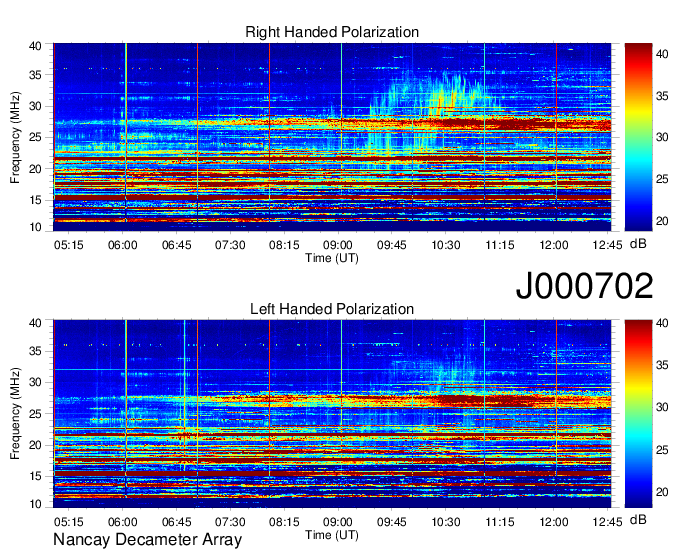This screenshot has height=552, width=680.
Task: Click the 'Left Handed Polarization' plot title
Action: [x=332, y=309]
